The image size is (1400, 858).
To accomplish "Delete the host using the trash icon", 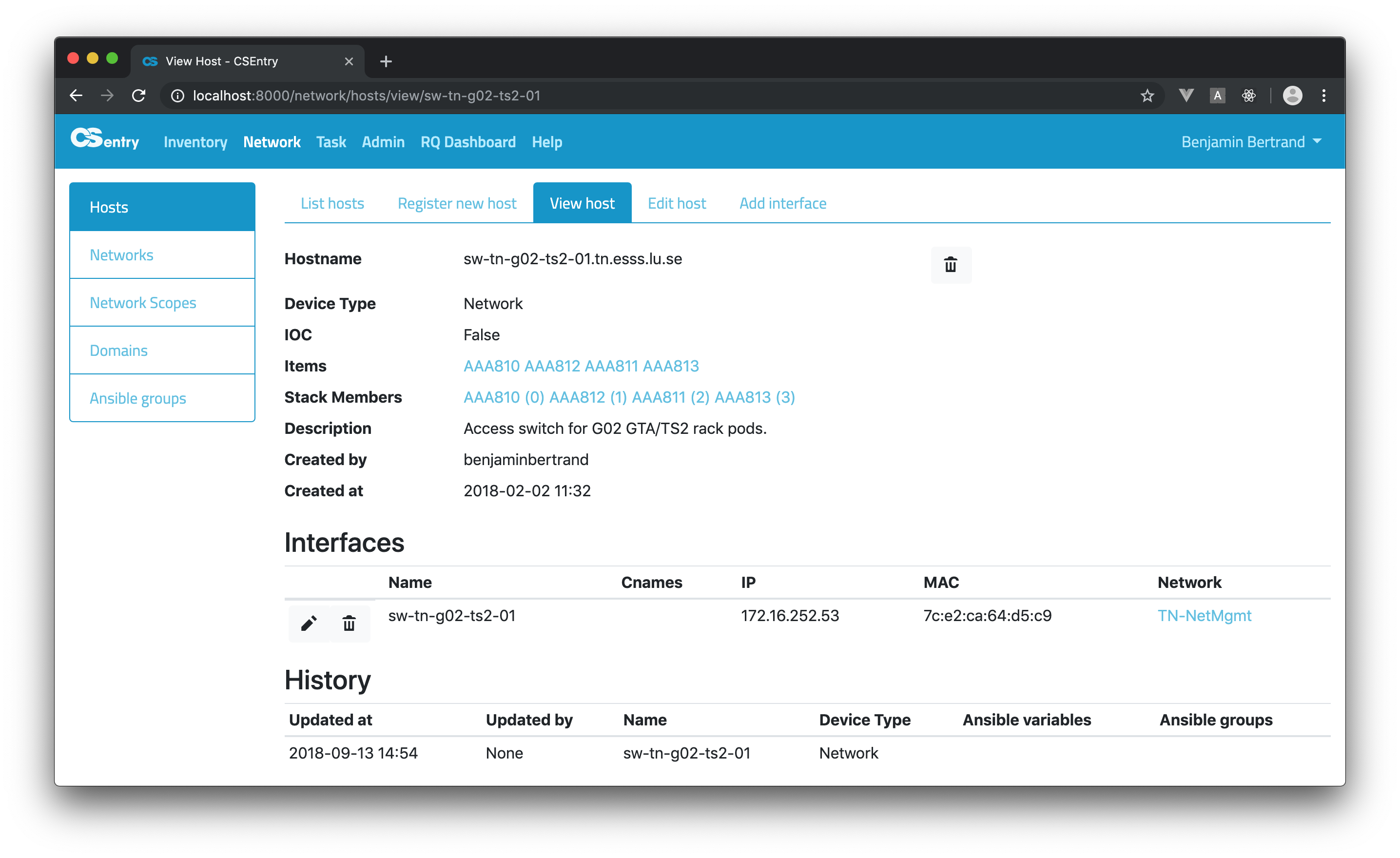I will point(951,265).
